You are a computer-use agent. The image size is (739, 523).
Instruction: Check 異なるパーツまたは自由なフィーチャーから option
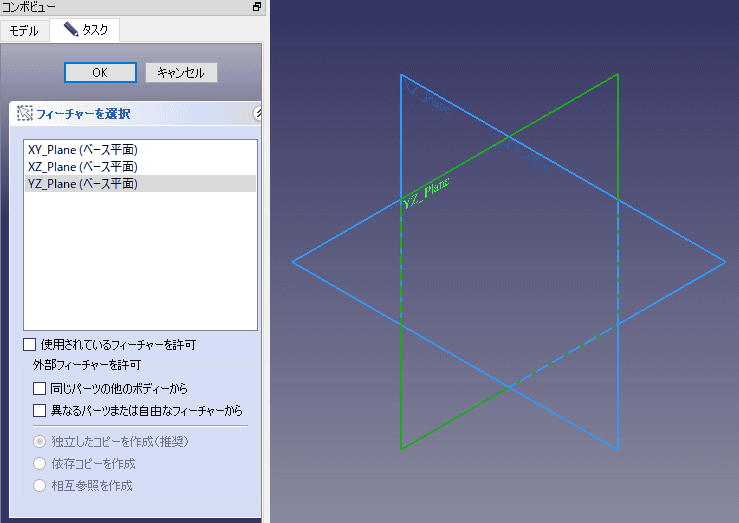click(x=40, y=411)
